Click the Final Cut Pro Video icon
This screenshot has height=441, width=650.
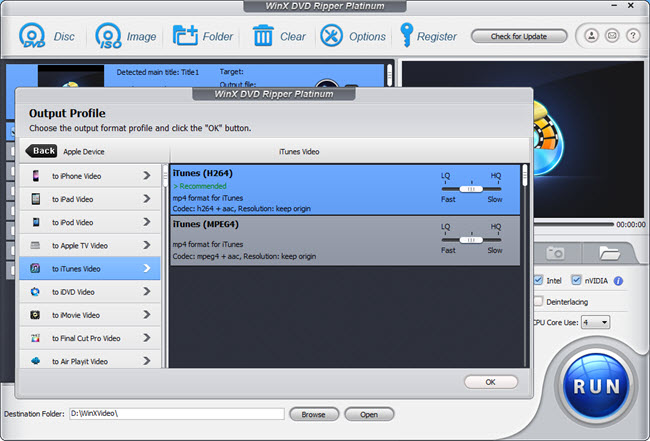(35, 338)
